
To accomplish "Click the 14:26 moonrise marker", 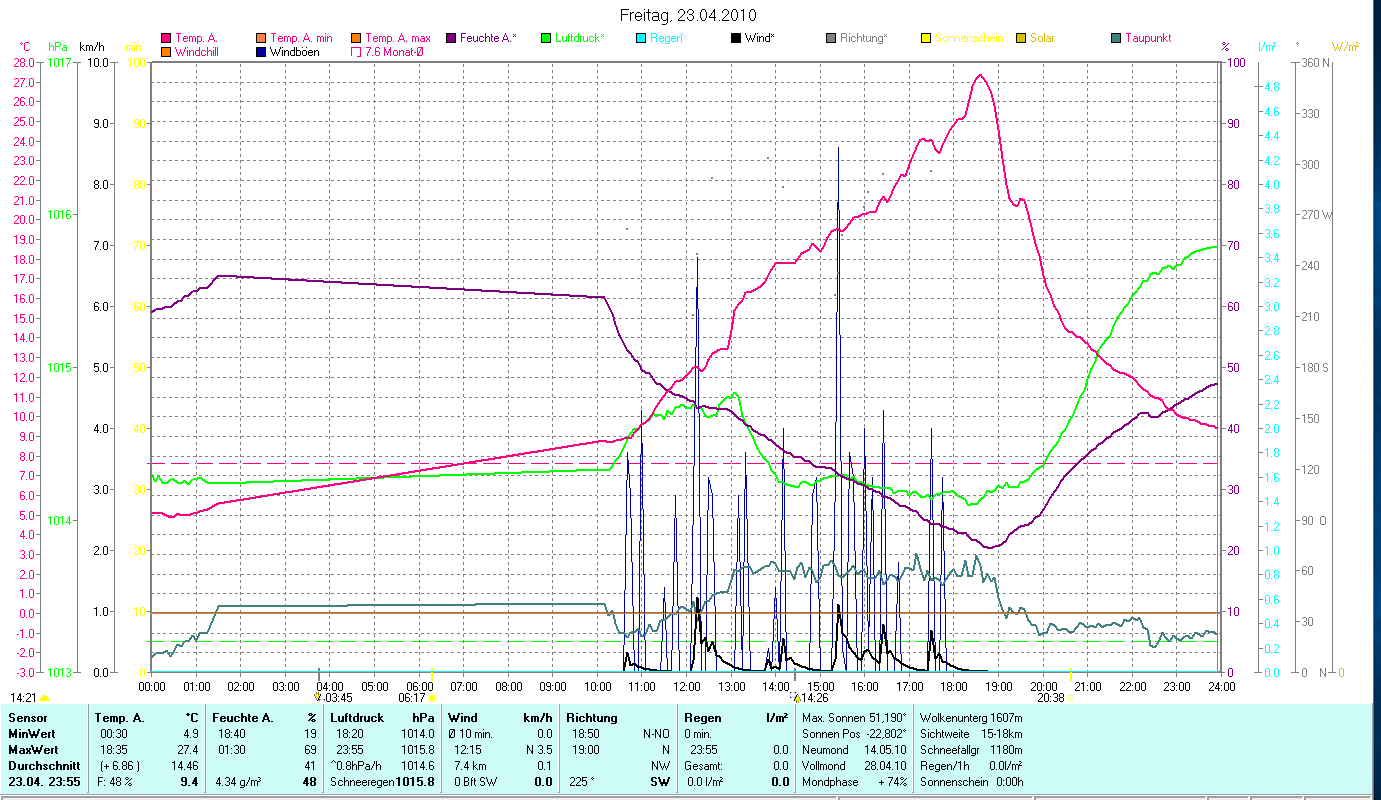I will [809, 697].
